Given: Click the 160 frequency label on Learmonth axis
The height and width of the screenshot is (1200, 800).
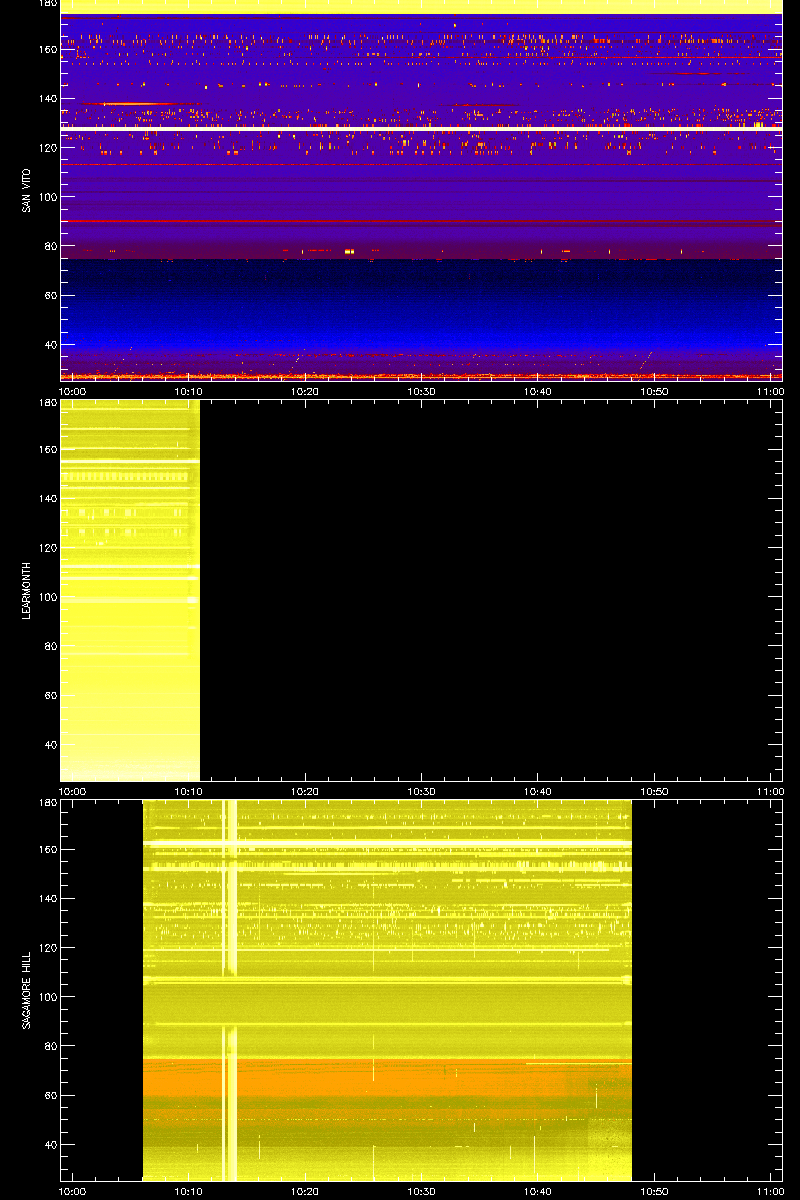Looking at the screenshot, I should [47, 449].
